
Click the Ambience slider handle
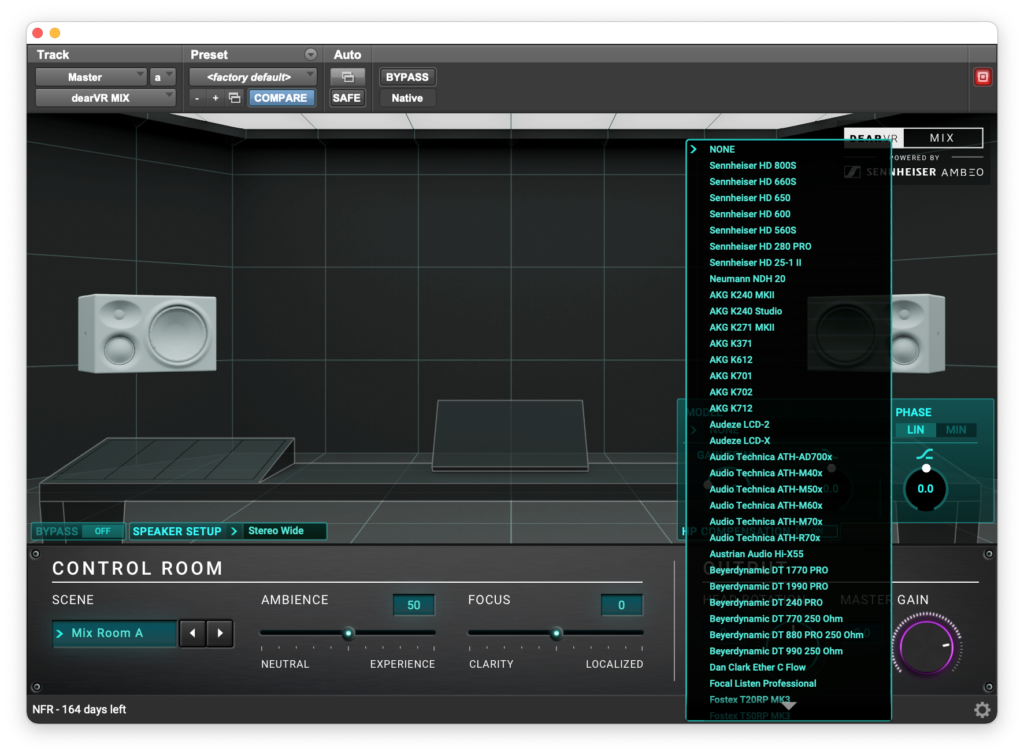click(348, 633)
